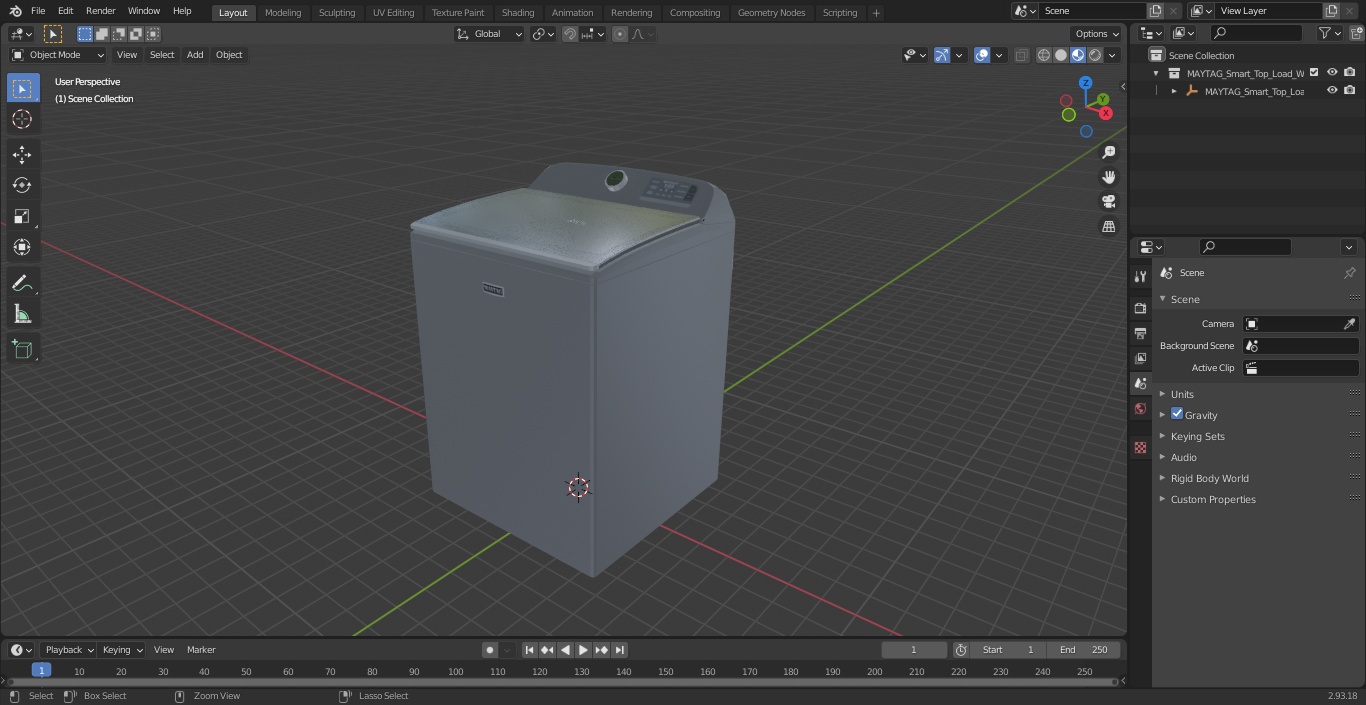
Task: Disable render camera for MAYTAG object
Action: coord(1350,91)
